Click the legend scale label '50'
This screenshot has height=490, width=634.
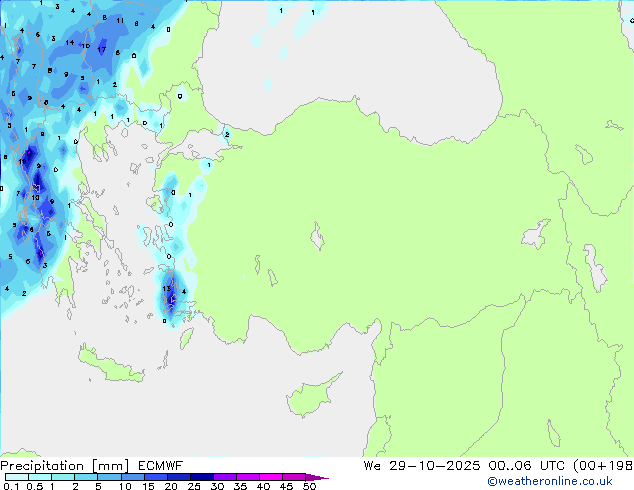click(309, 486)
